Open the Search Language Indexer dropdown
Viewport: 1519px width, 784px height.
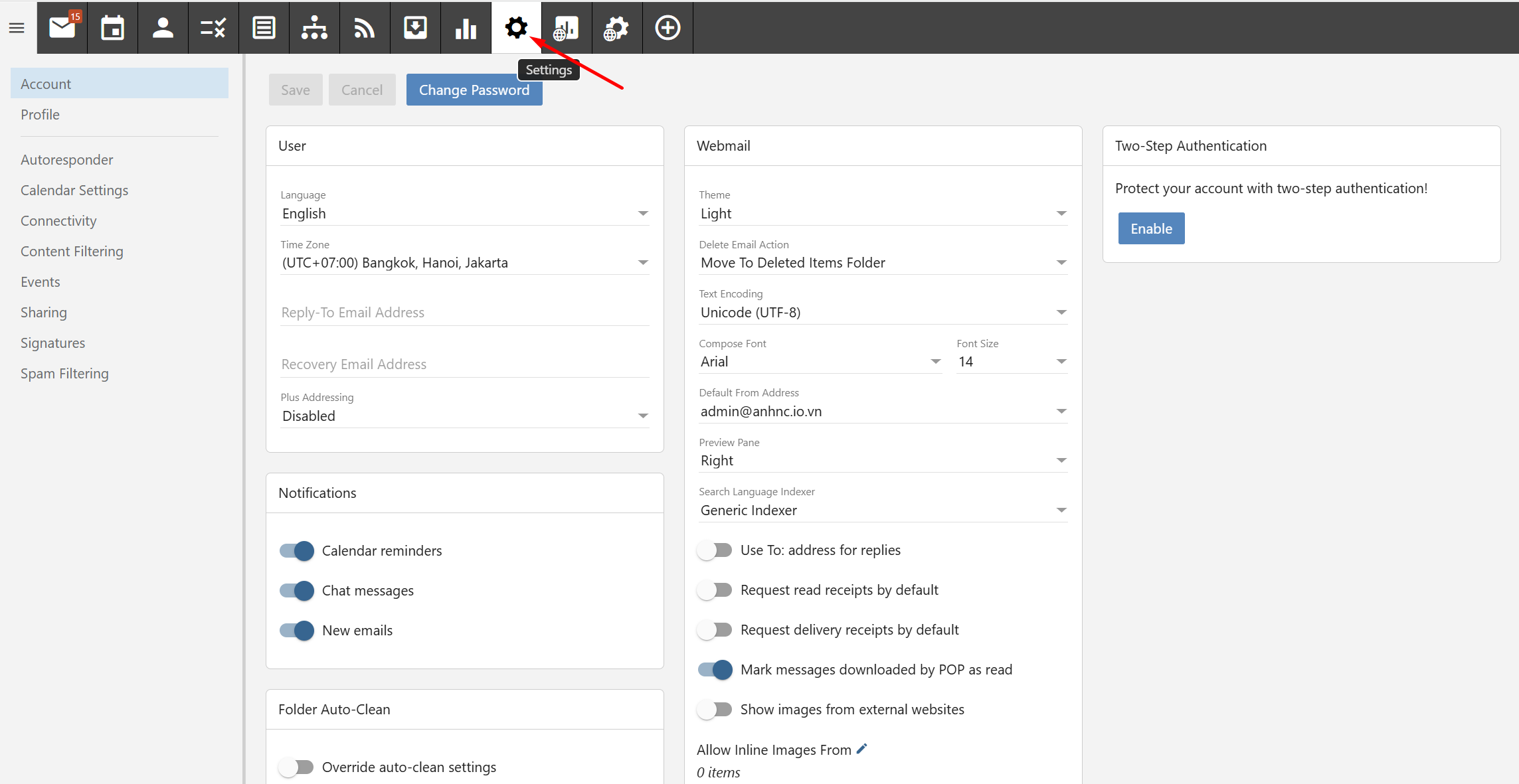[x=883, y=510]
